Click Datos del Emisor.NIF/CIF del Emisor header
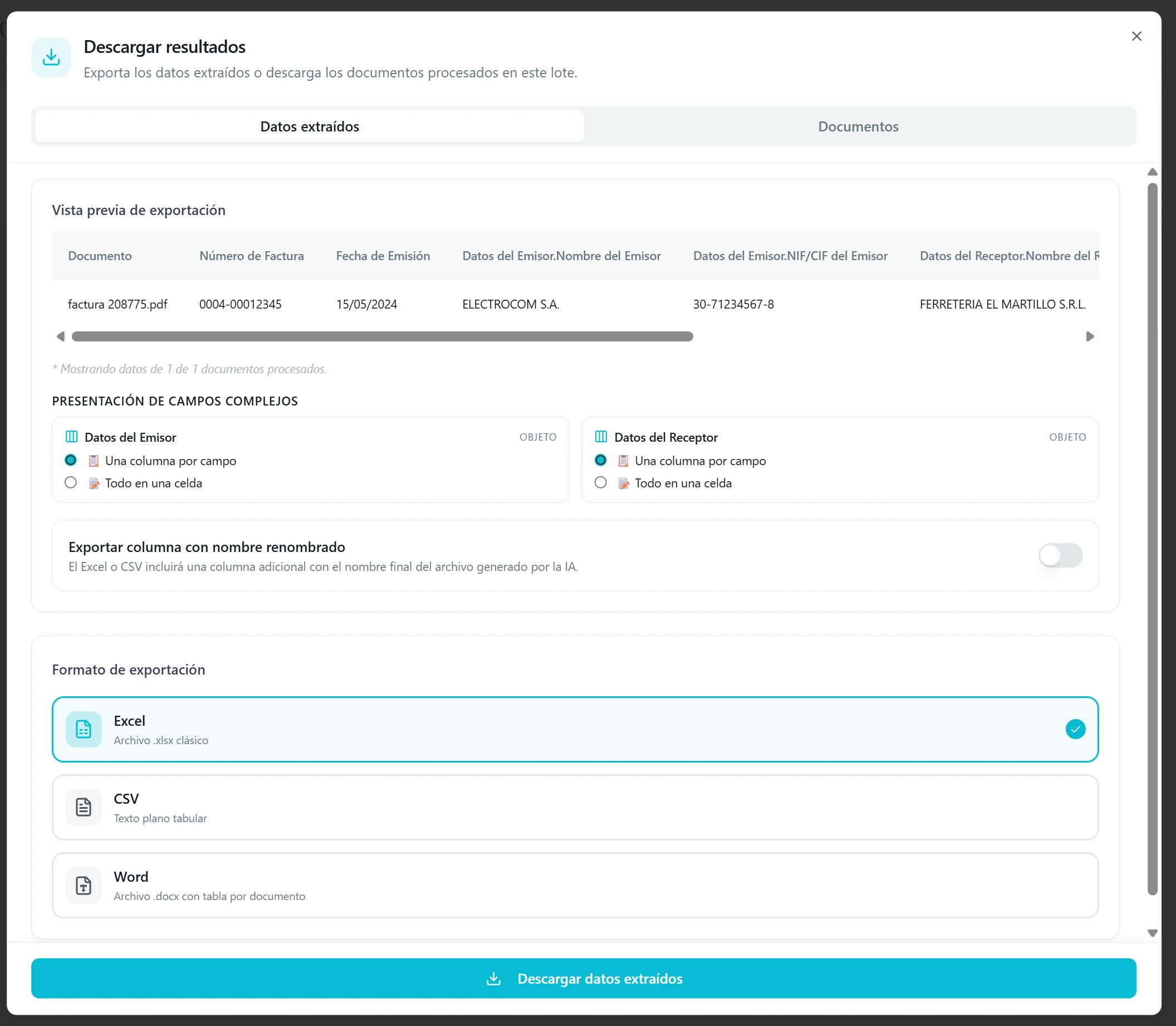The width and height of the screenshot is (1176, 1026). (x=790, y=256)
